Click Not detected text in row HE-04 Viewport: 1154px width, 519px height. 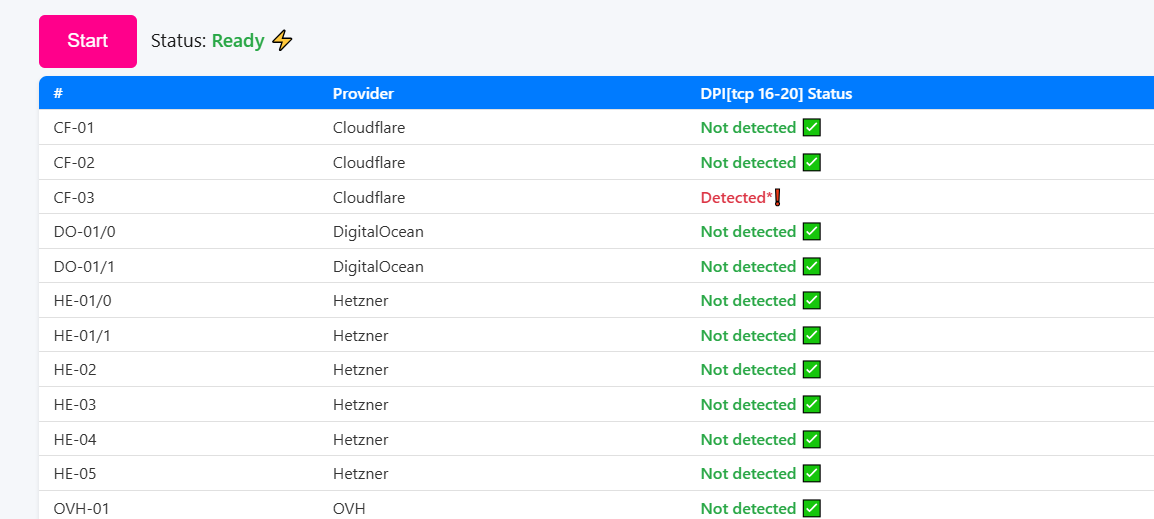tap(748, 439)
